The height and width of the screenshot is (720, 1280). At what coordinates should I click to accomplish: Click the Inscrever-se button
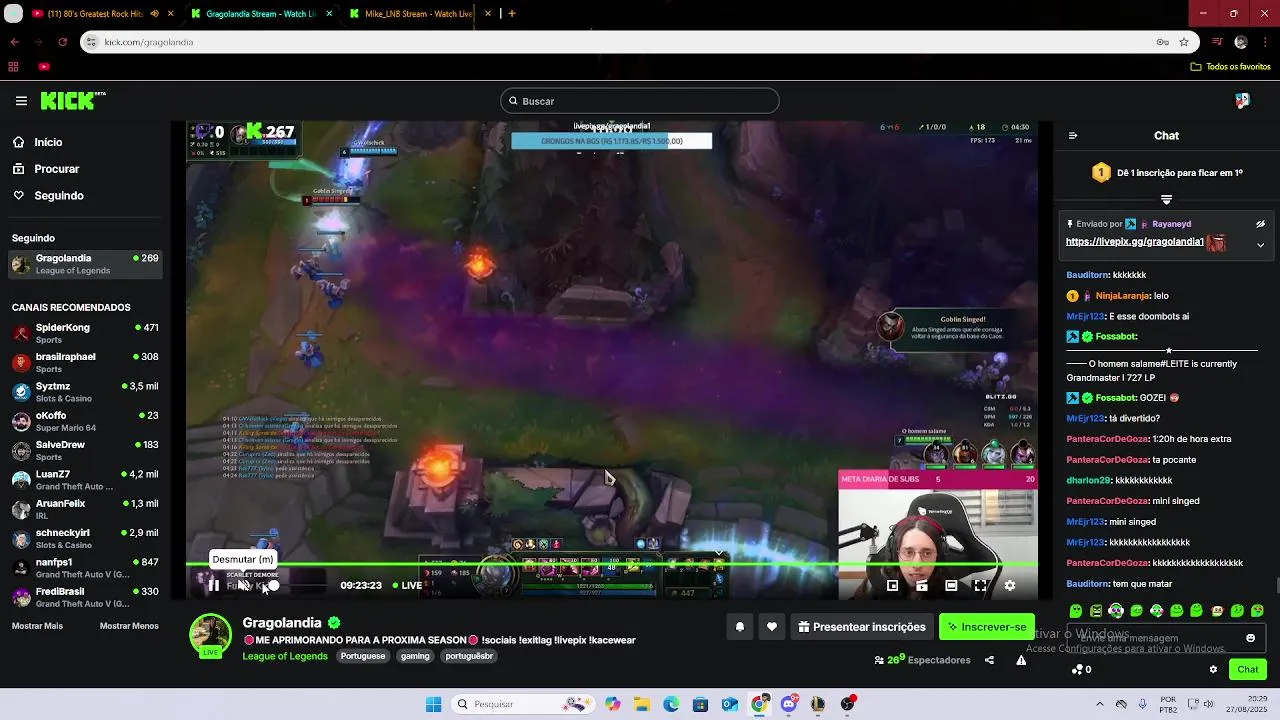[987, 627]
